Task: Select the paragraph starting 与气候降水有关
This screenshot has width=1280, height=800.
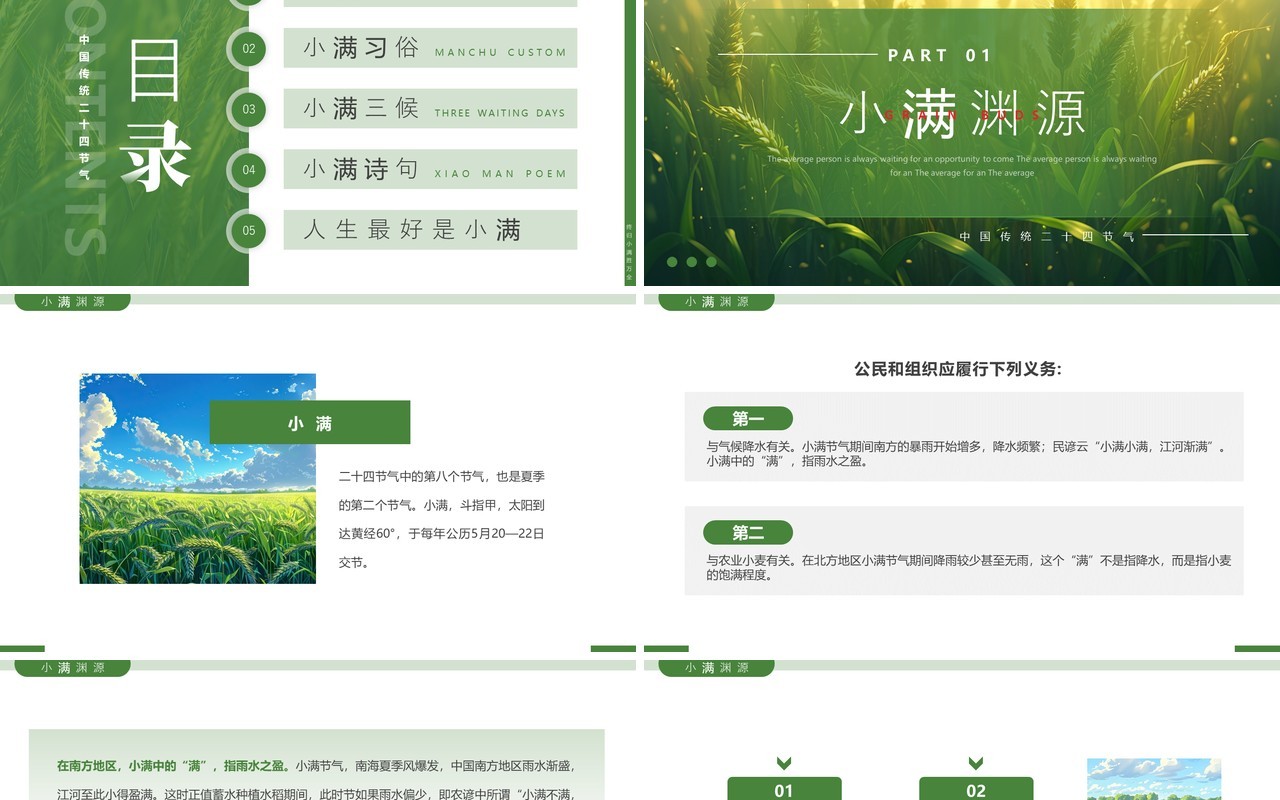Action: [x=968, y=454]
